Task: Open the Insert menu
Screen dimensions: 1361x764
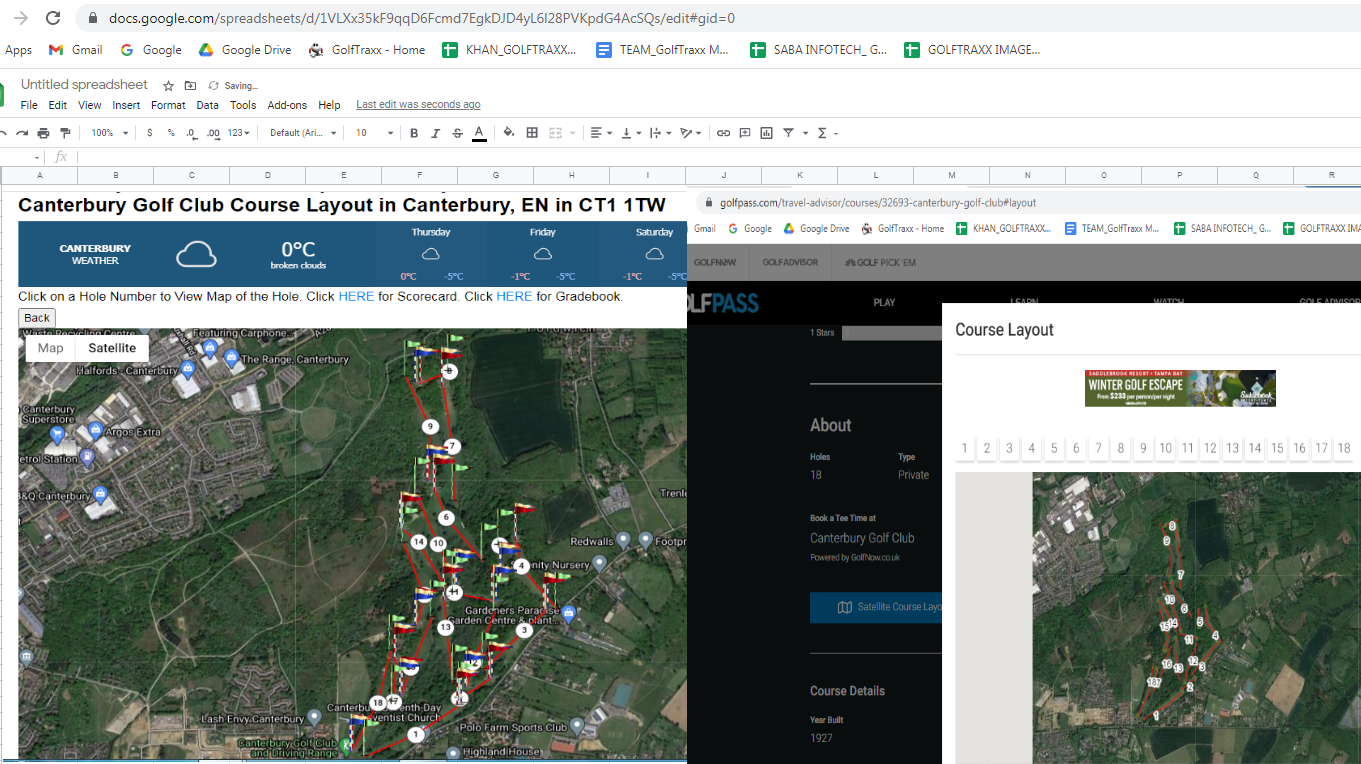Action: 126,105
